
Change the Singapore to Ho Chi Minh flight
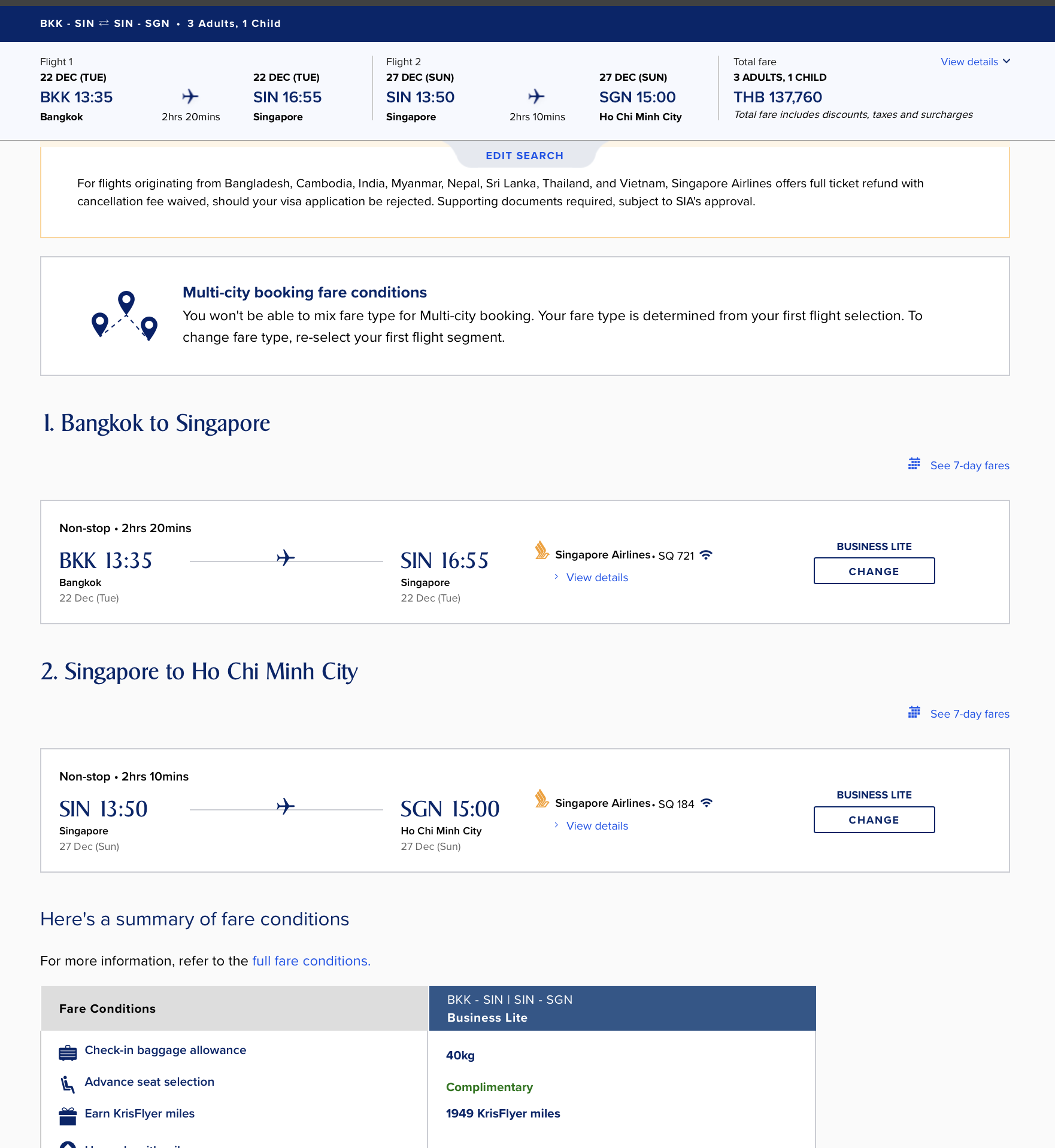874,819
